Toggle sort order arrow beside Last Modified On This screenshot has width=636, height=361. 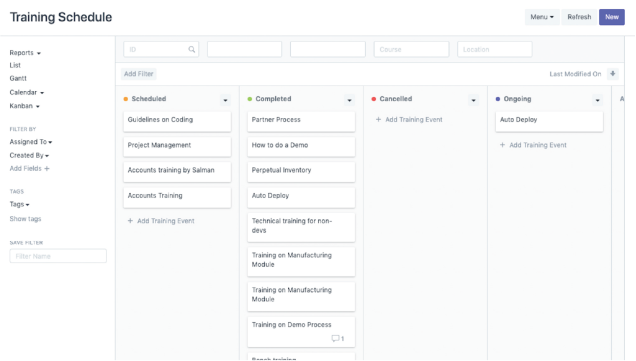point(612,74)
